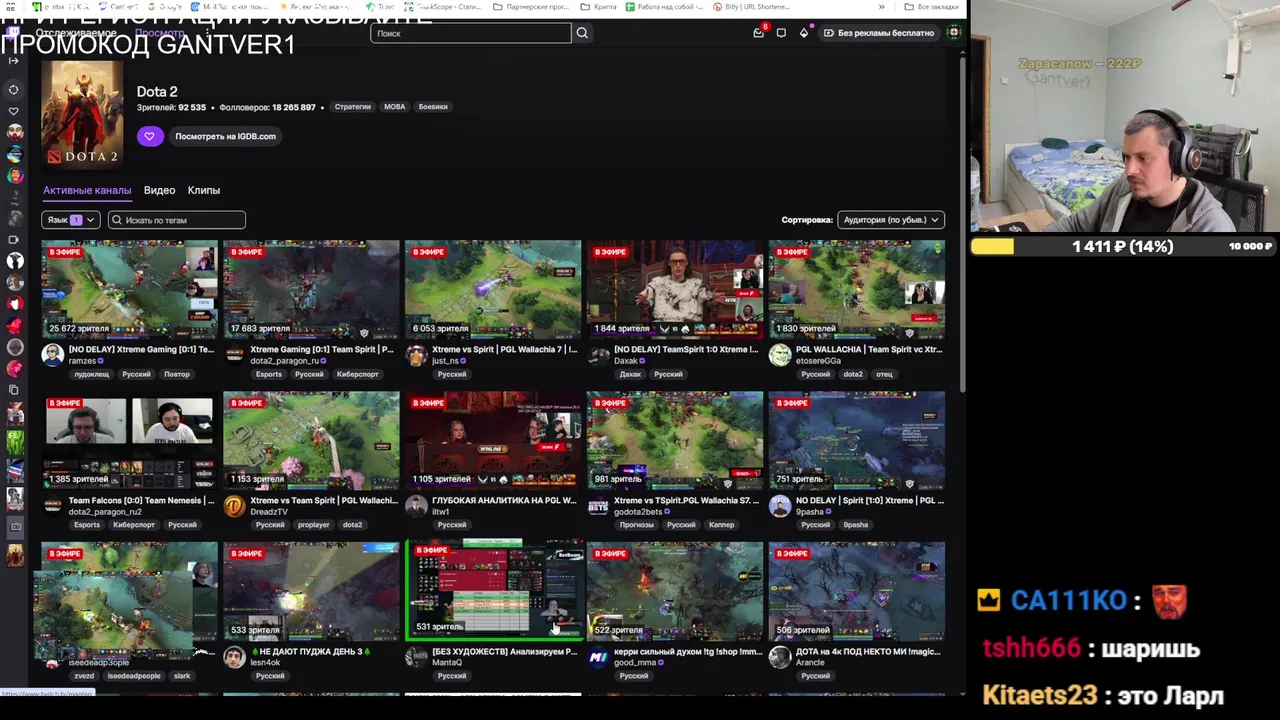Image resolution: width=1280 pixels, height=720 pixels.
Task: Click stream title 'НЕ ДАЮТ ПУДЖА ДЕНЬ 3'
Action: tap(310, 651)
